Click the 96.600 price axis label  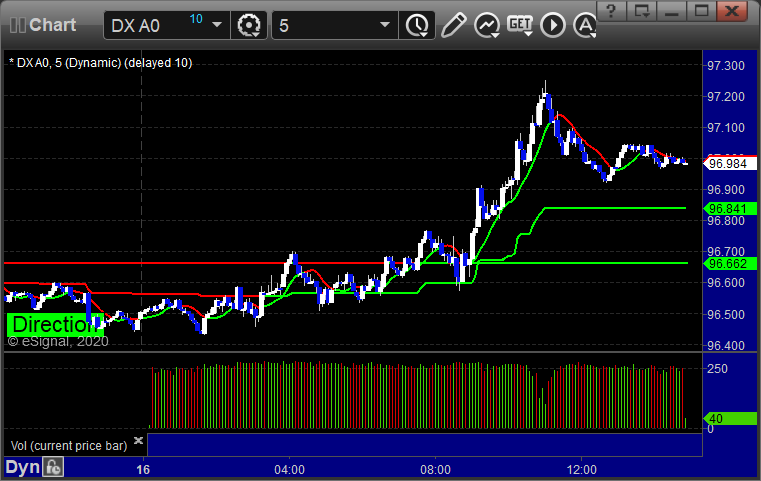click(726, 282)
